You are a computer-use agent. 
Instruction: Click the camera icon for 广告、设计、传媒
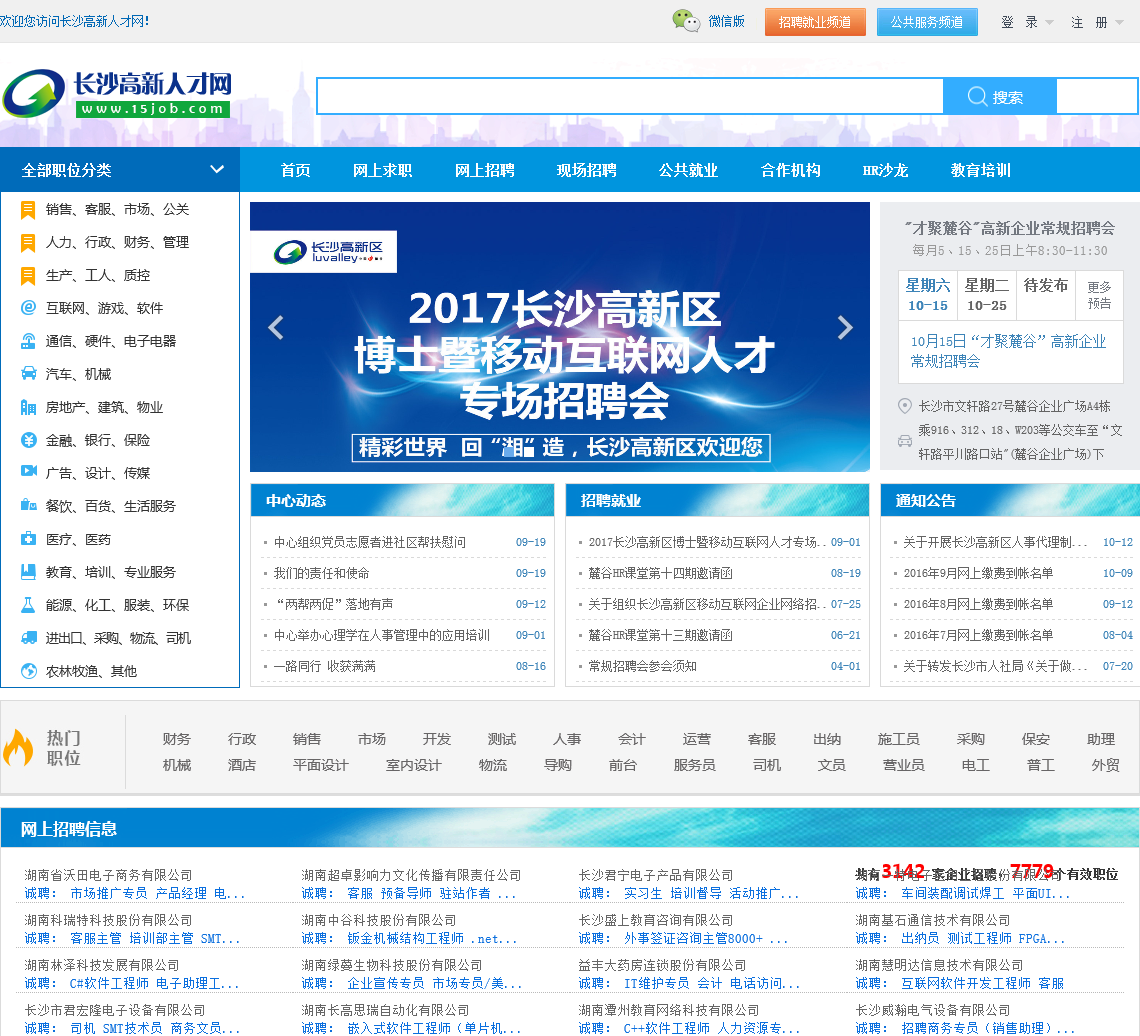coord(28,471)
